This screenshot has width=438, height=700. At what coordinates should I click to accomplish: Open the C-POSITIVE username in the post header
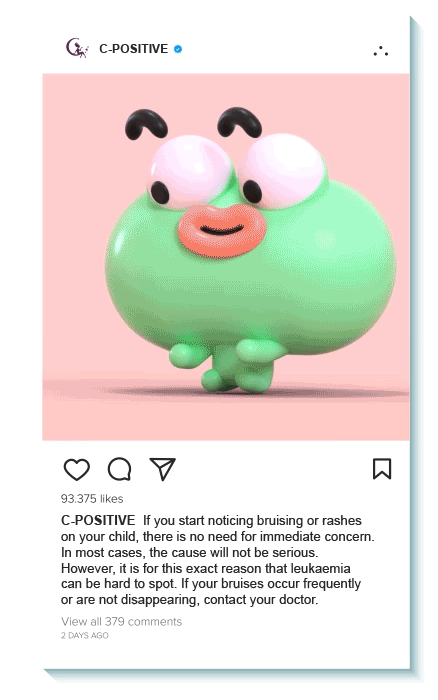click(133, 49)
